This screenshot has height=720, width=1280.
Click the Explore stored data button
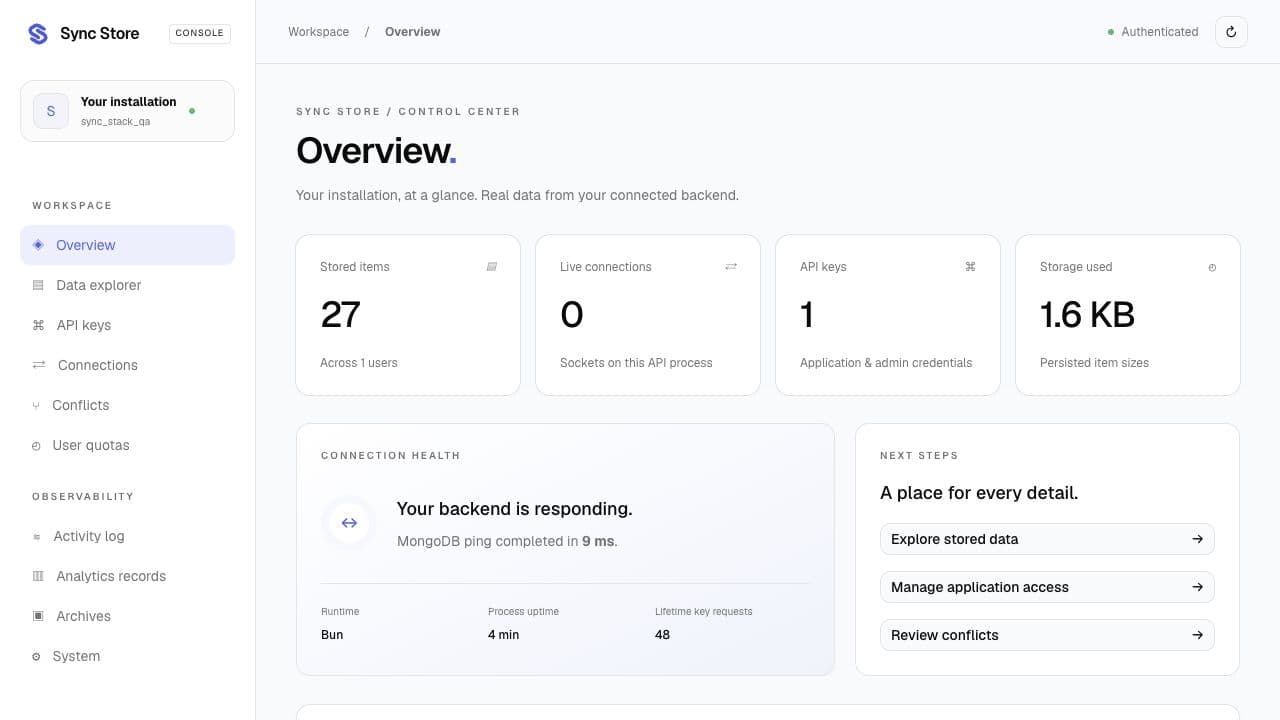(1047, 539)
